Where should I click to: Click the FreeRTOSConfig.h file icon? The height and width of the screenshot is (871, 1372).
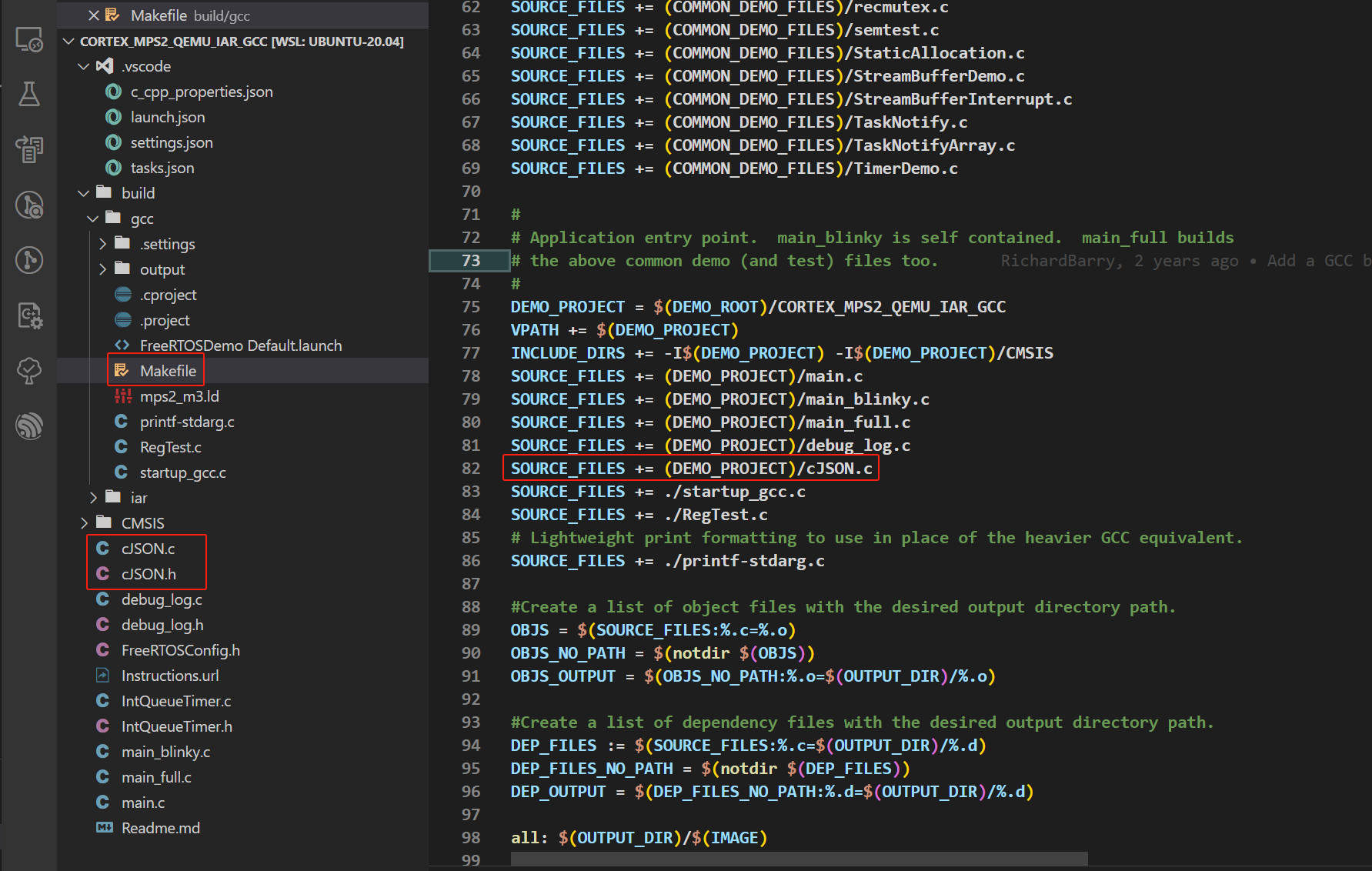tap(103, 650)
